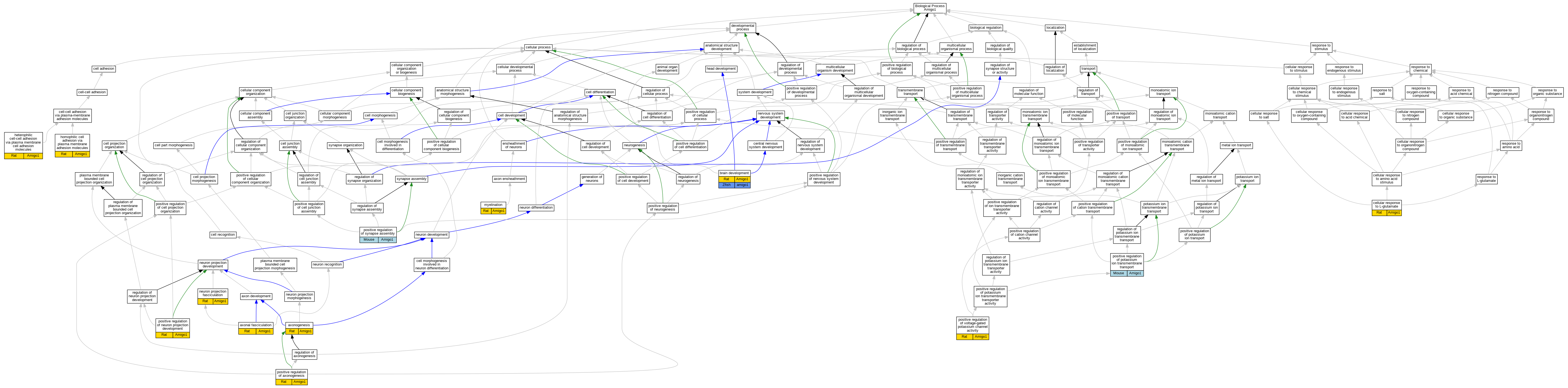The width and height of the screenshot is (1568, 388).
Task: Click the neurogenesis node
Action: pyautogui.click(x=634, y=145)
